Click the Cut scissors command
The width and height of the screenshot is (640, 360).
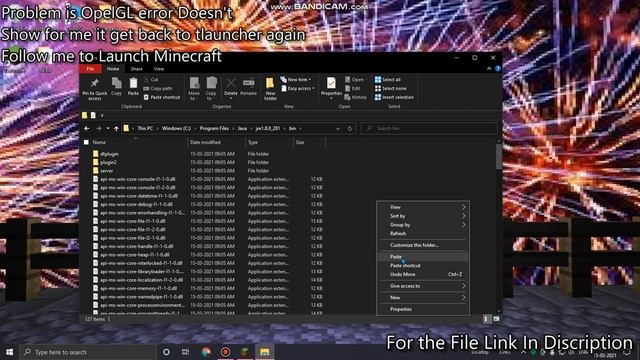point(151,80)
